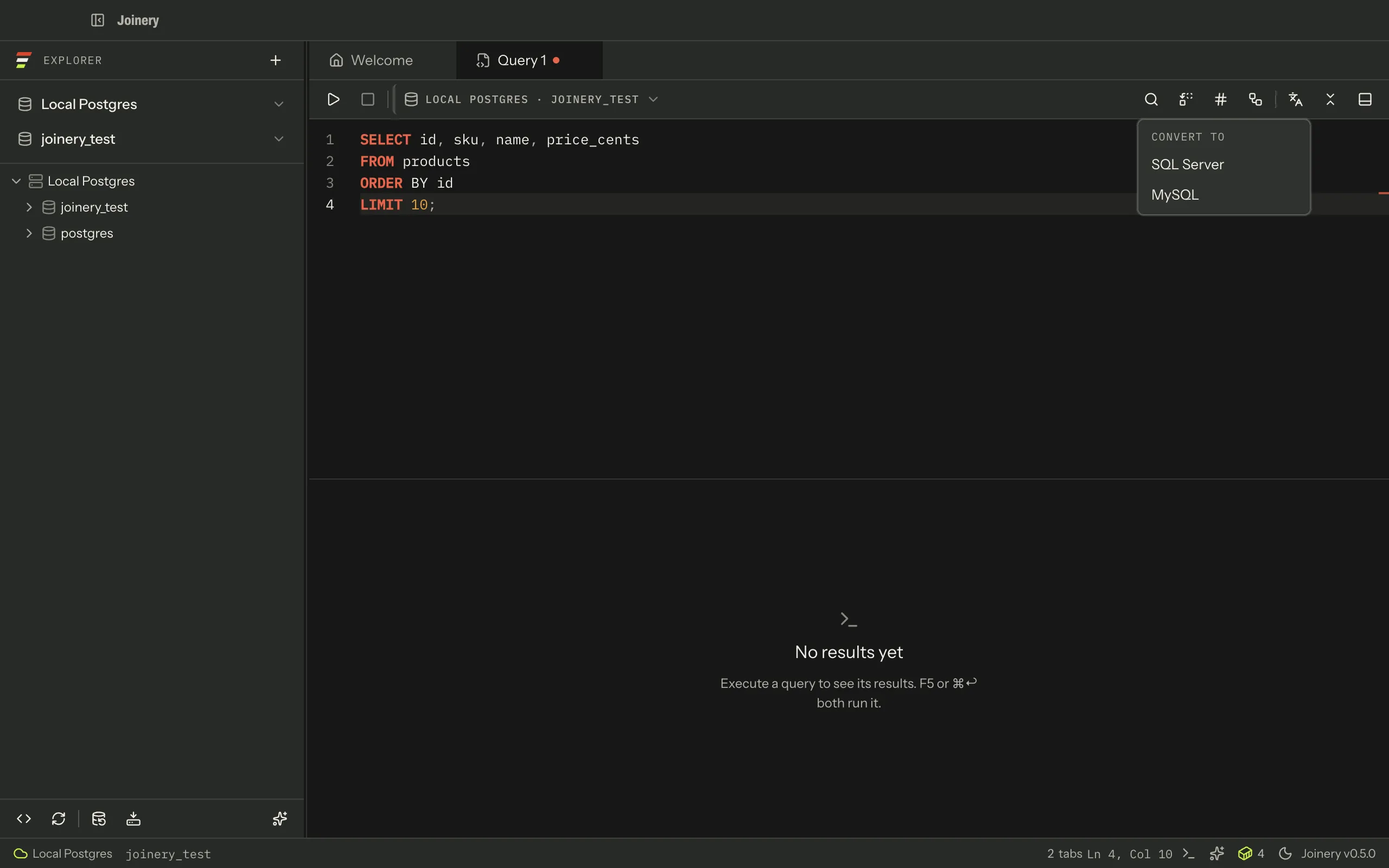Click the AI sparkle icon in the status bar

coord(1217,854)
